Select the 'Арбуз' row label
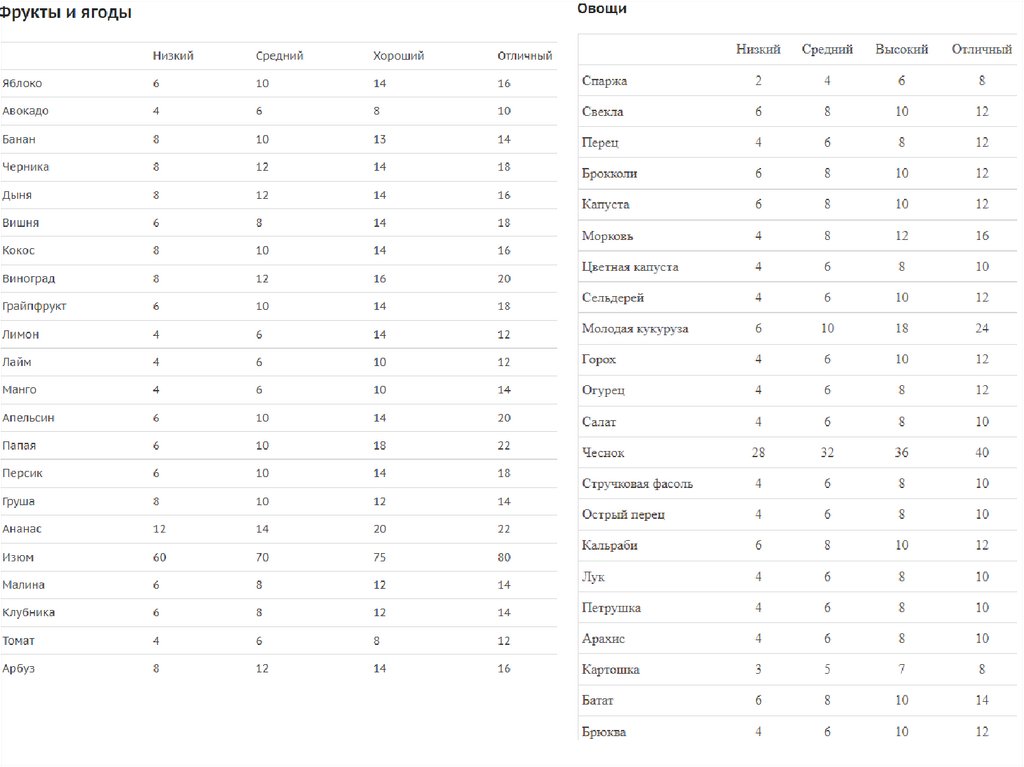Viewport: 1024px width, 767px height. tap(19, 669)
